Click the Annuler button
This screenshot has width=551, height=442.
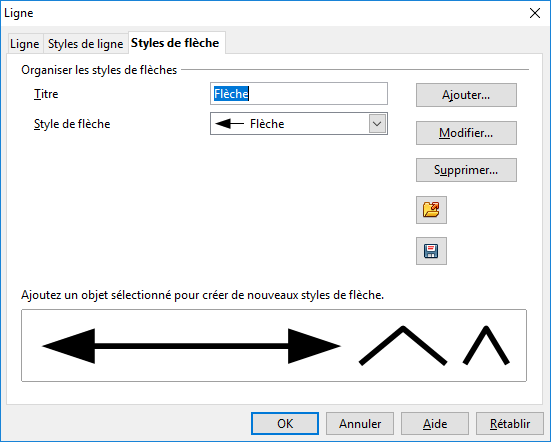pyautogui.click(x=360, y=423)
